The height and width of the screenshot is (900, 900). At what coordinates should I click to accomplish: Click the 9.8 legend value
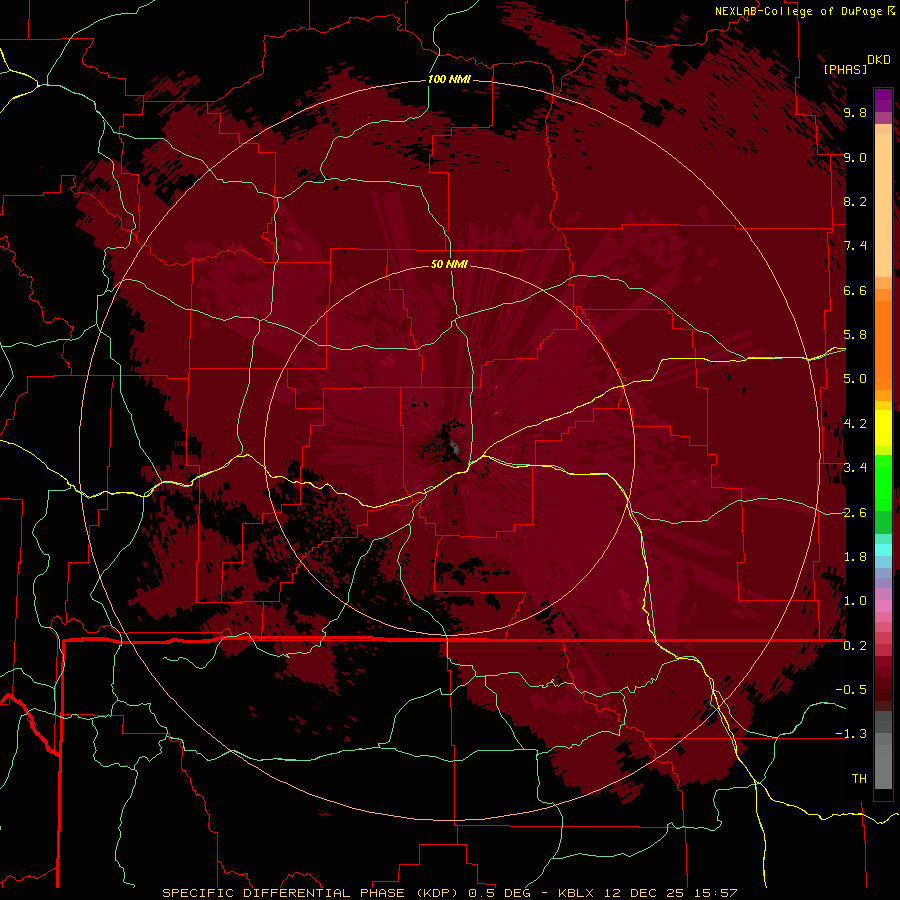(x=855, y=112)
